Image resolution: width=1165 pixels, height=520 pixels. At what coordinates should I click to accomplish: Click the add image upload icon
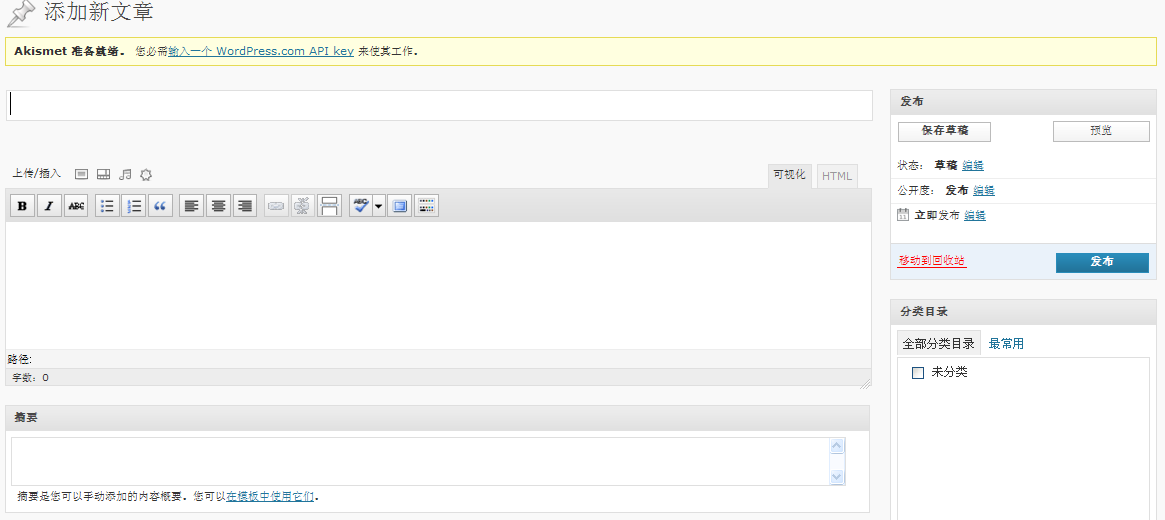(x=82, y=174)
